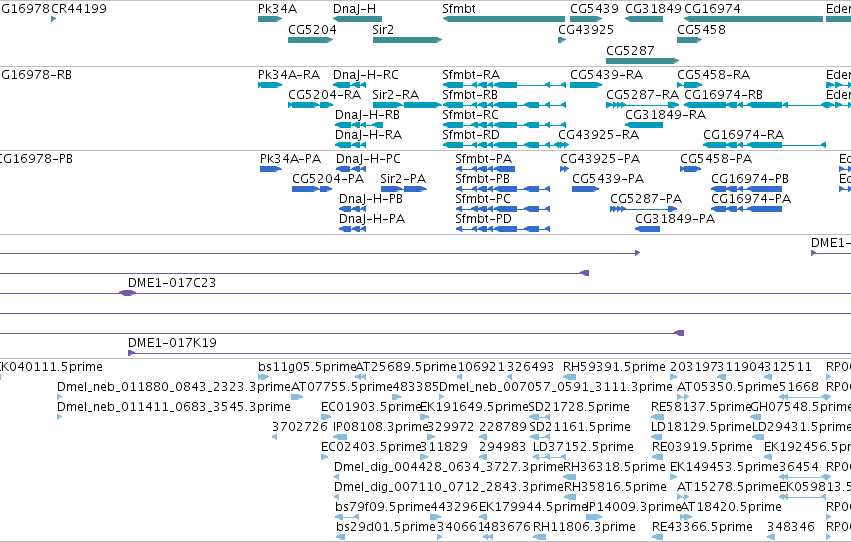Click the Dmel_neb_007057_0591_3111.3prime label
This screenshot has height=542, width=851.
point(556,387)
